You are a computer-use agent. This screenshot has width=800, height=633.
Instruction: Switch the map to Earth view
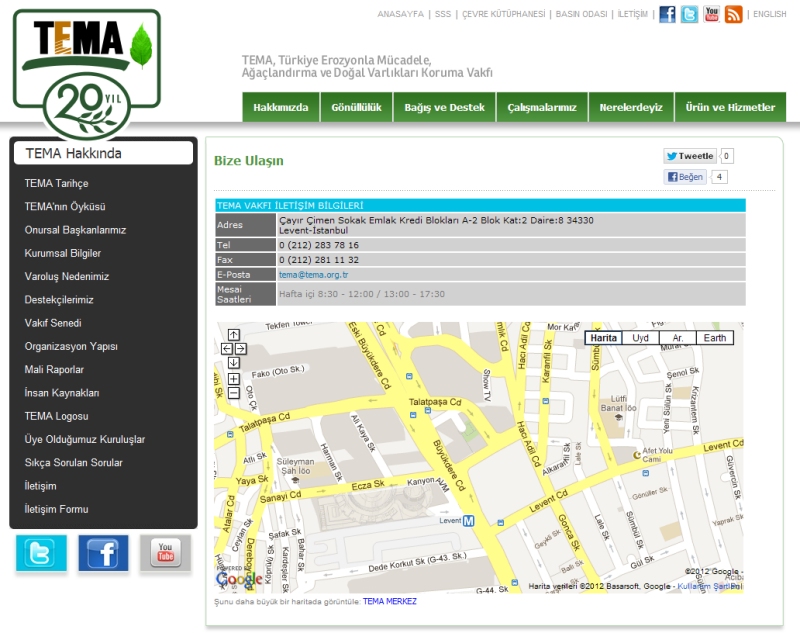pyautogui.click(x=715, y=338)
